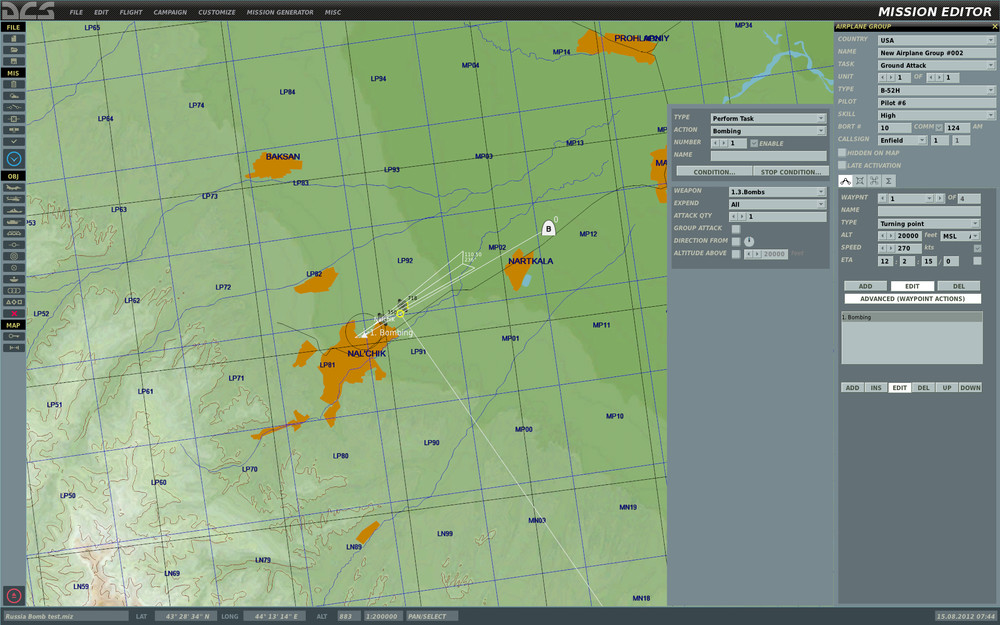Toggle the Late Activation checkbox
Viewport: 1000px width, 625px height.
point(842,165)
